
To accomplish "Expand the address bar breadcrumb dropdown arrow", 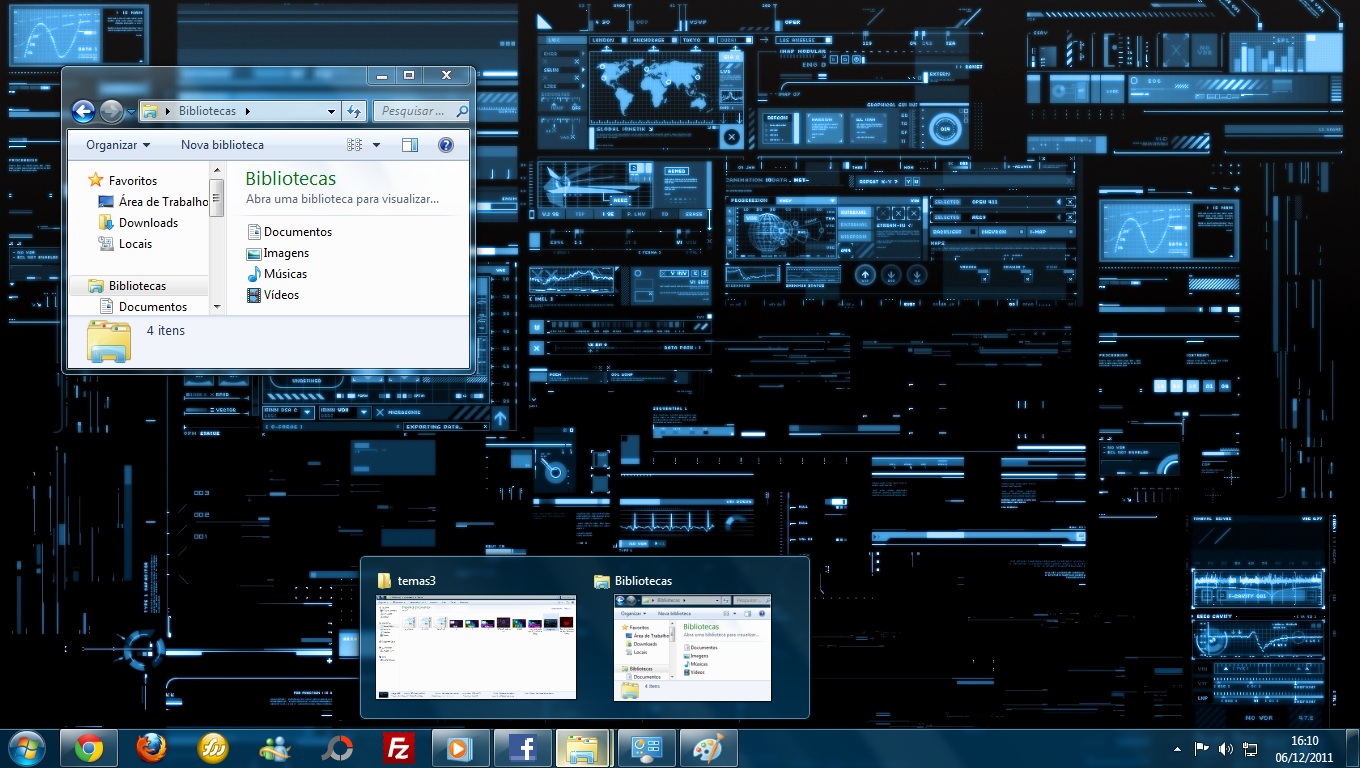I will [330, 111].
